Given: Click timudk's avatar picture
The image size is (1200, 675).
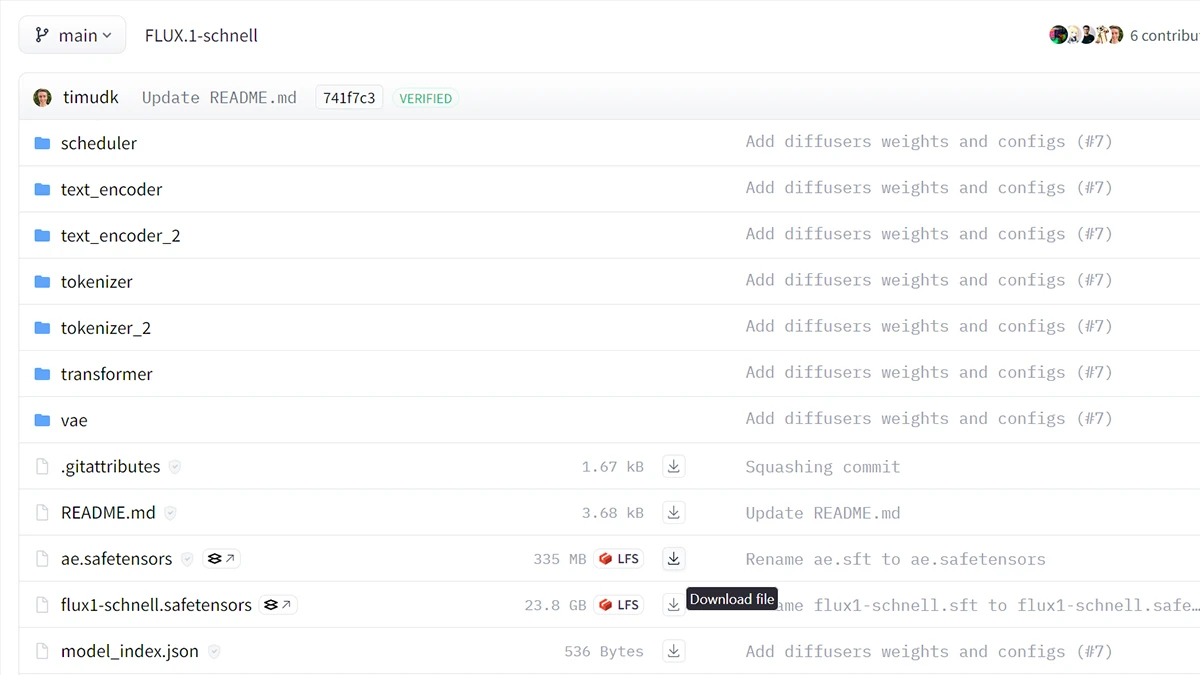Looking at the screenshot, I should pyautogui.click(x=42, y=97).
